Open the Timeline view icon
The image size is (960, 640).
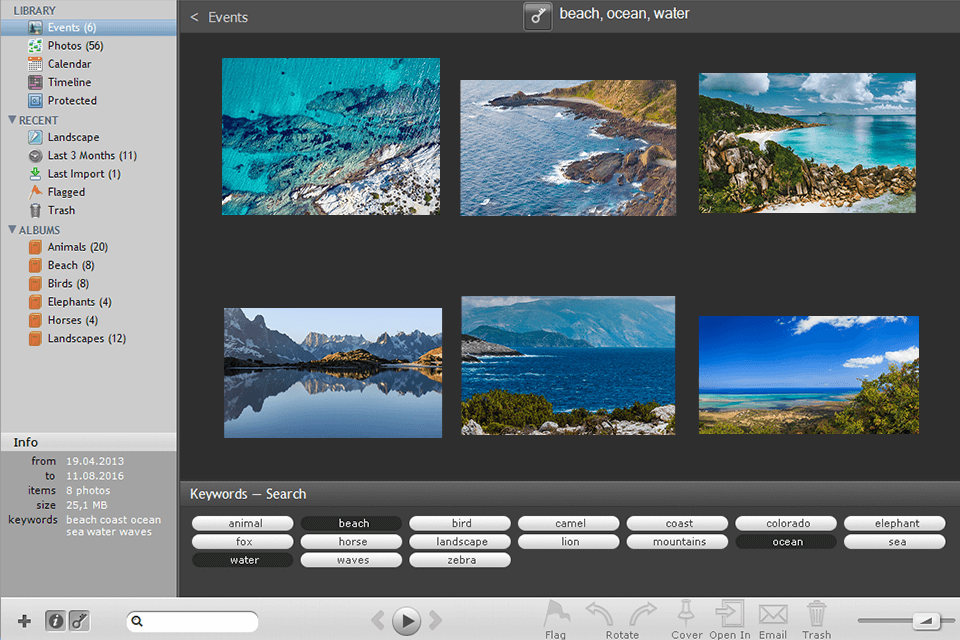[36, 82]
